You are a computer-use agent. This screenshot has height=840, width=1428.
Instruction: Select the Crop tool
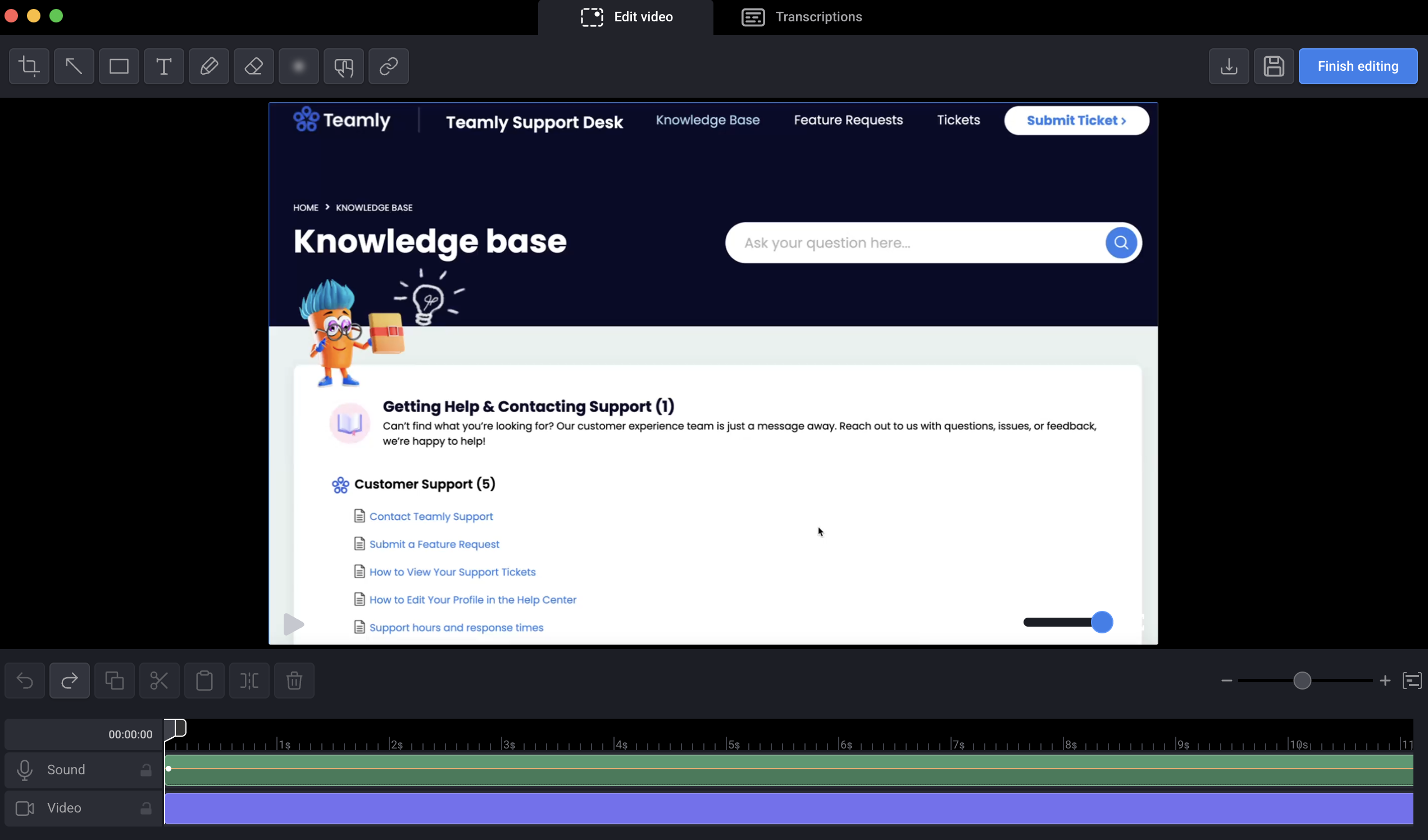coord(29,66)
